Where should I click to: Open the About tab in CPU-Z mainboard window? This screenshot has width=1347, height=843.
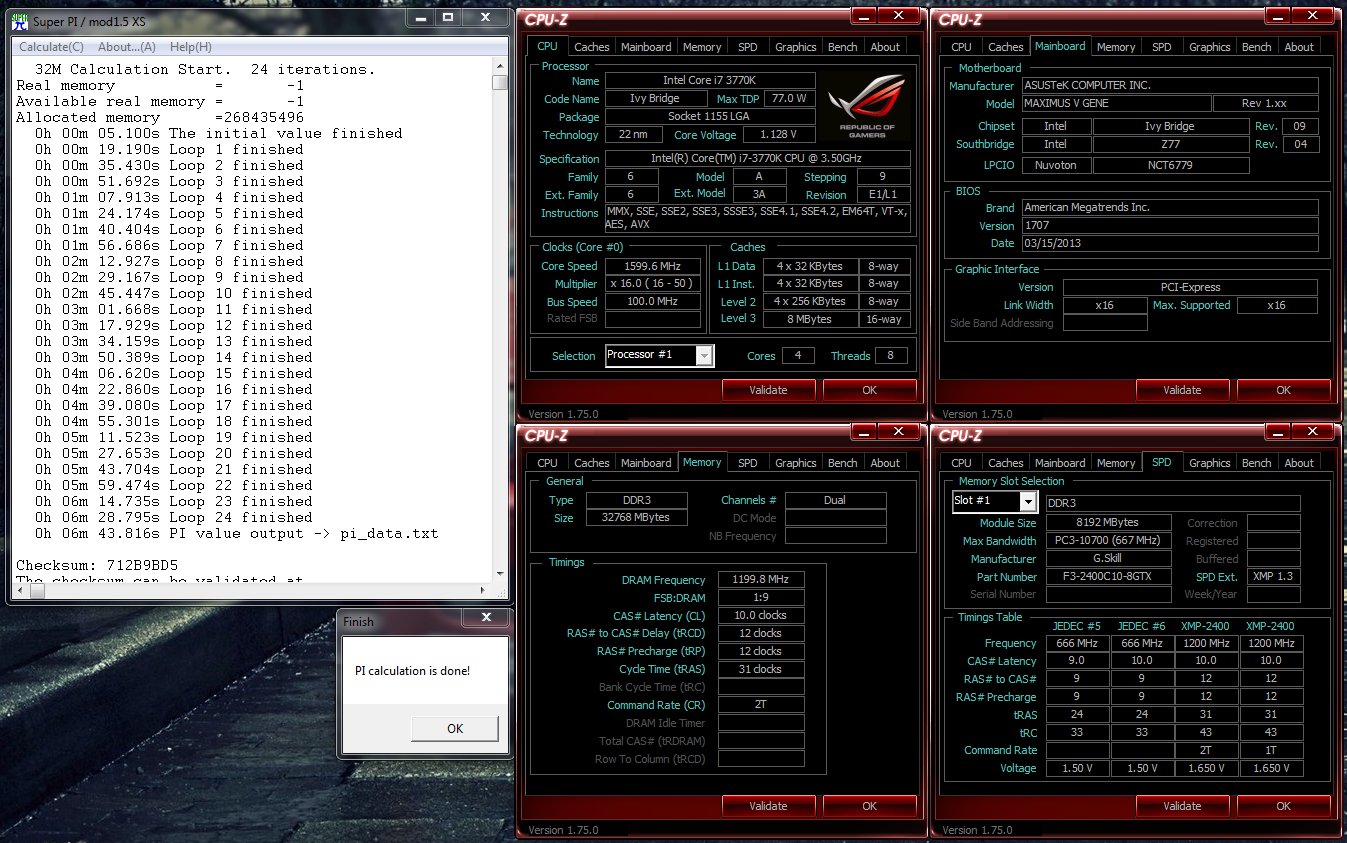pyautogui.click(x=1299, y=47)
